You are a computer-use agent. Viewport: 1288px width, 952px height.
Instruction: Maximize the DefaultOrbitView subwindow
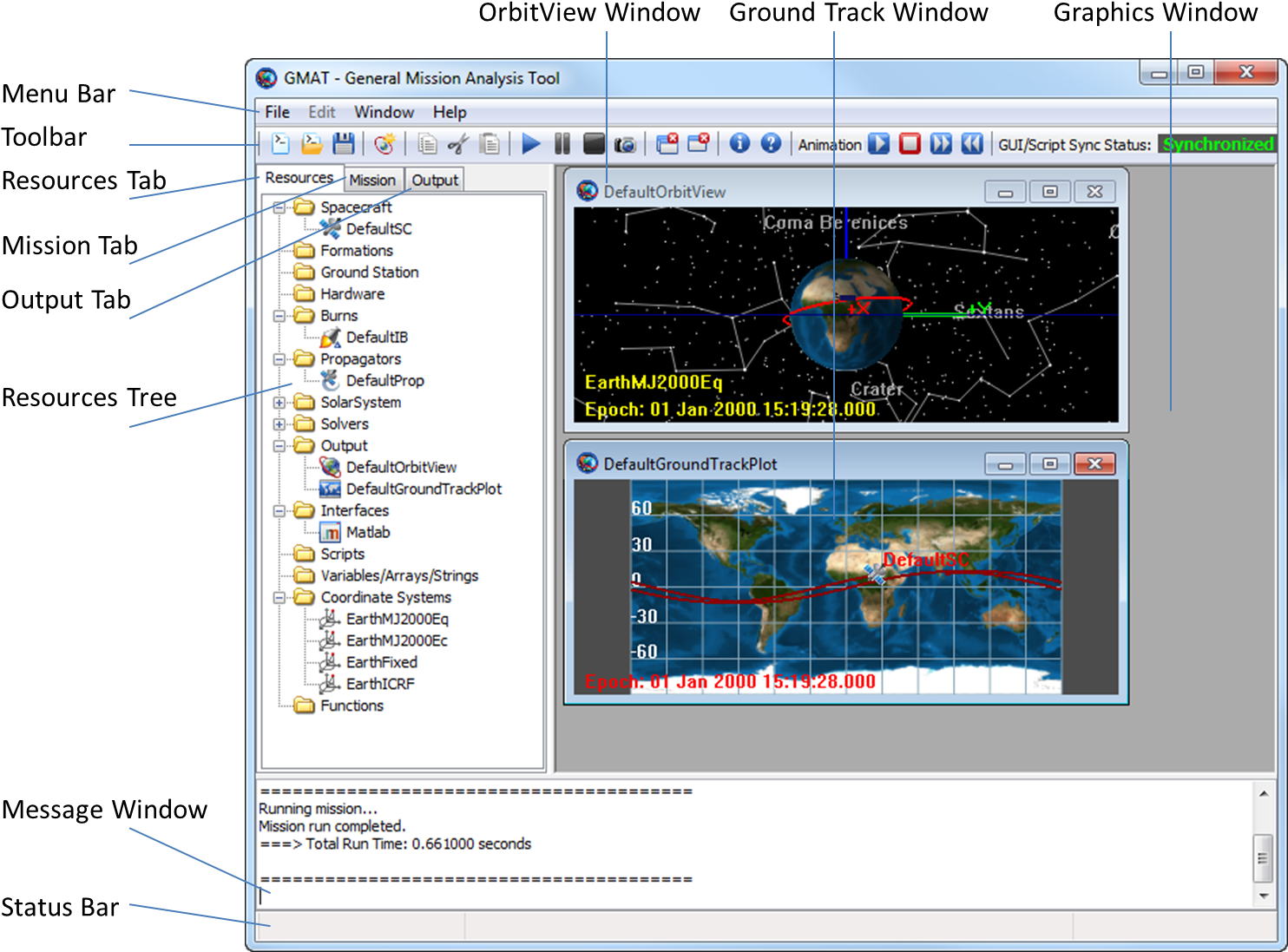tap(1050, 192)
